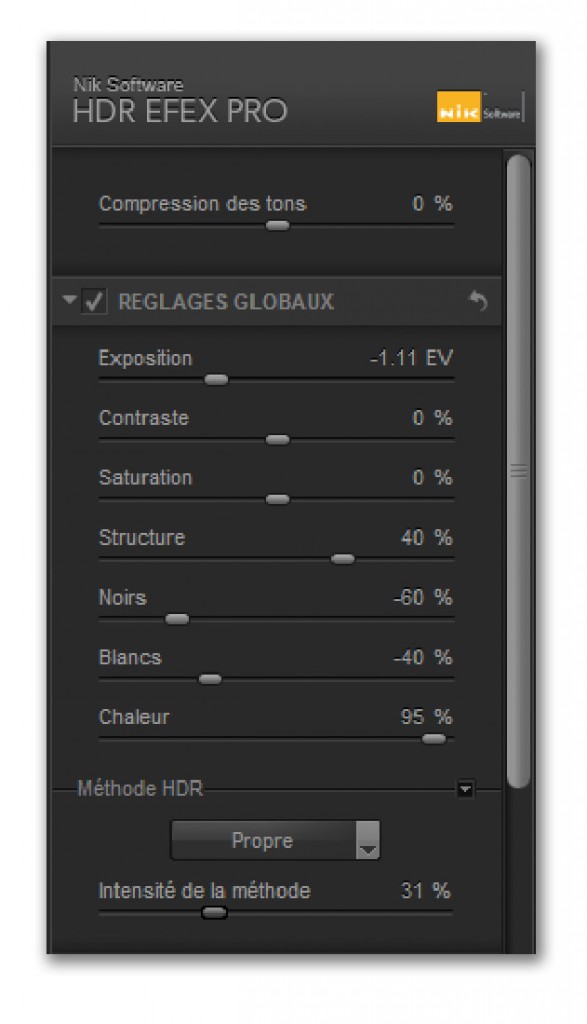Uncheck the Reglages Globaux checkbox
This screenshot has height=1024, width=587.
pos(94,302)
